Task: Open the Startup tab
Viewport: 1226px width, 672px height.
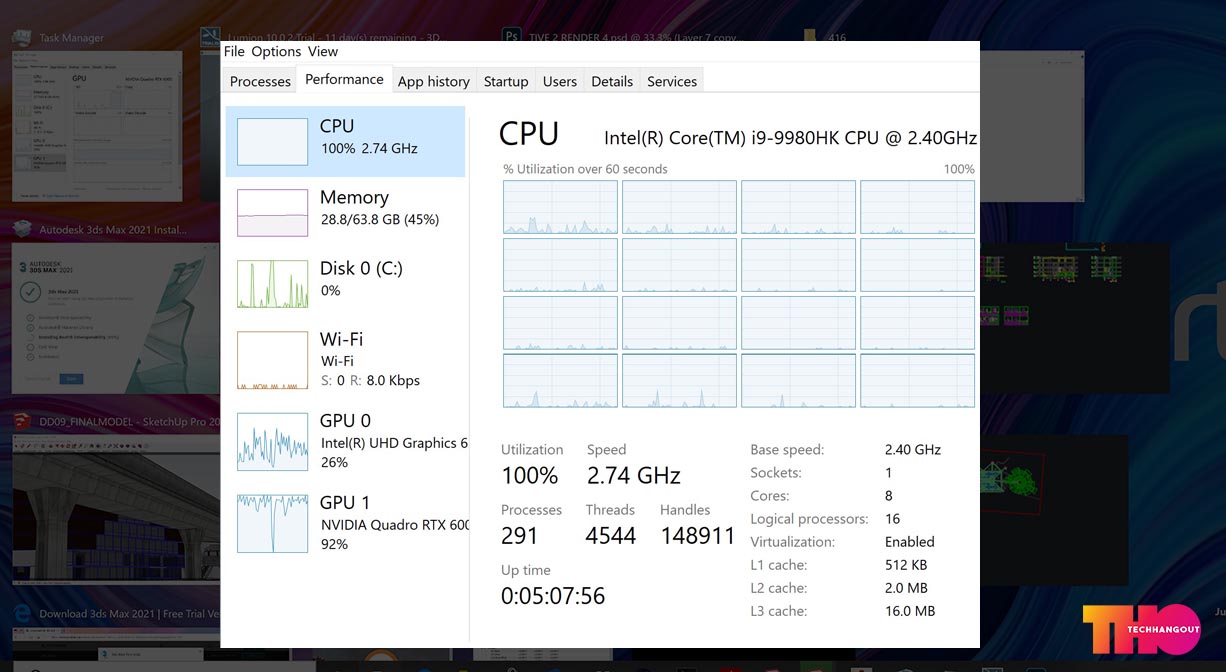Action: (506, 81)
